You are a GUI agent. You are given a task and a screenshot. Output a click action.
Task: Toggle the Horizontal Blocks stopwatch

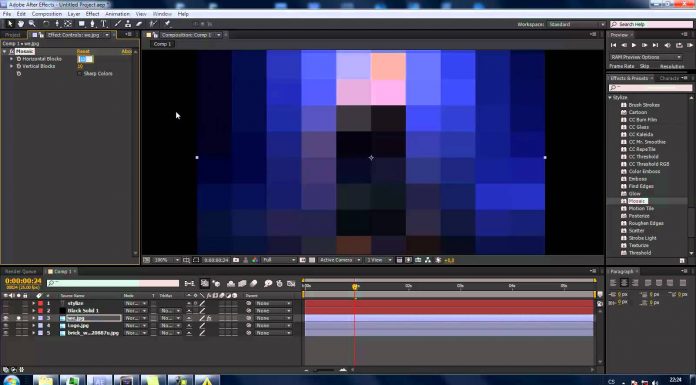click(19, 59)
